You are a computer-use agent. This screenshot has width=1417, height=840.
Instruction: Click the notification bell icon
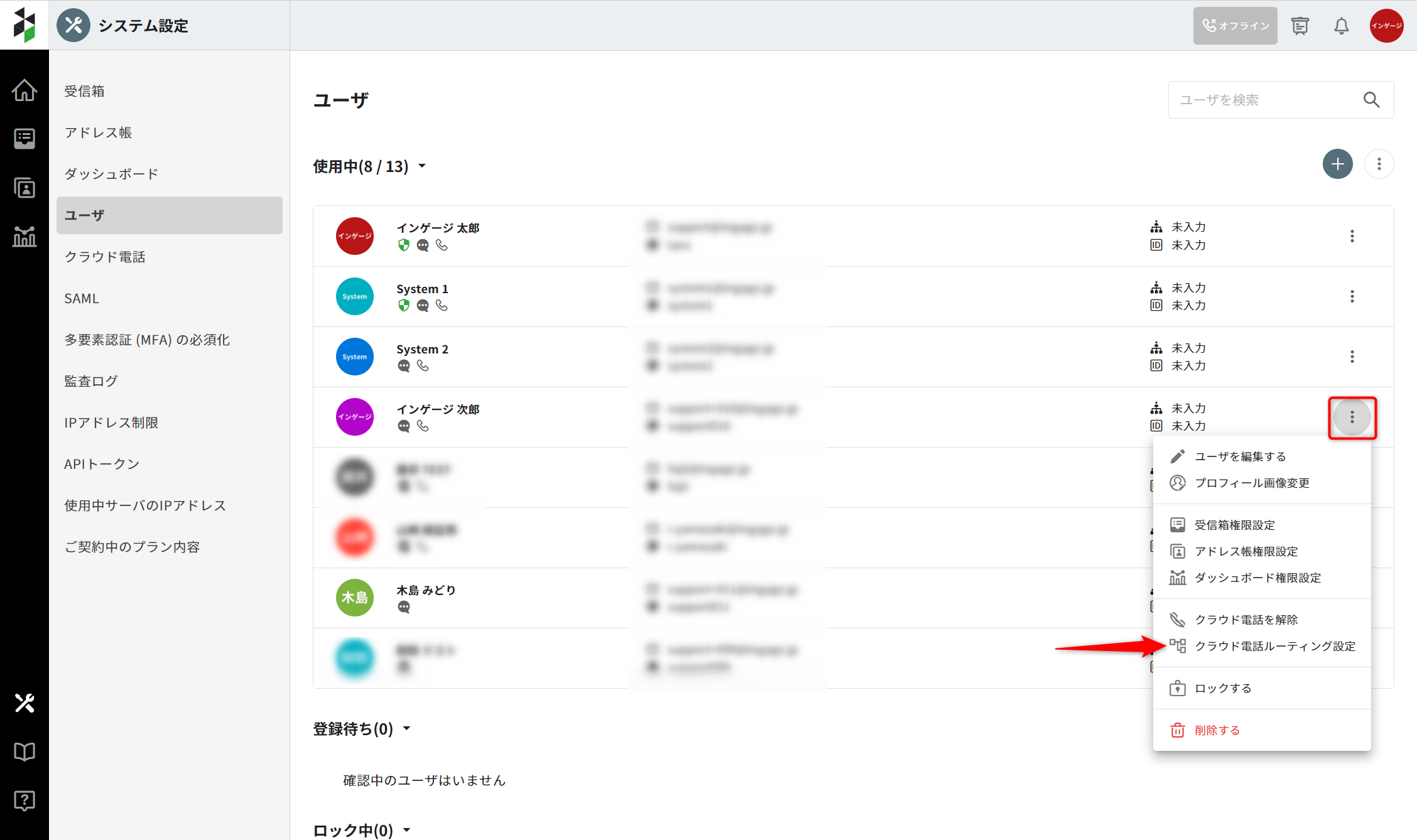point(1341,26)
